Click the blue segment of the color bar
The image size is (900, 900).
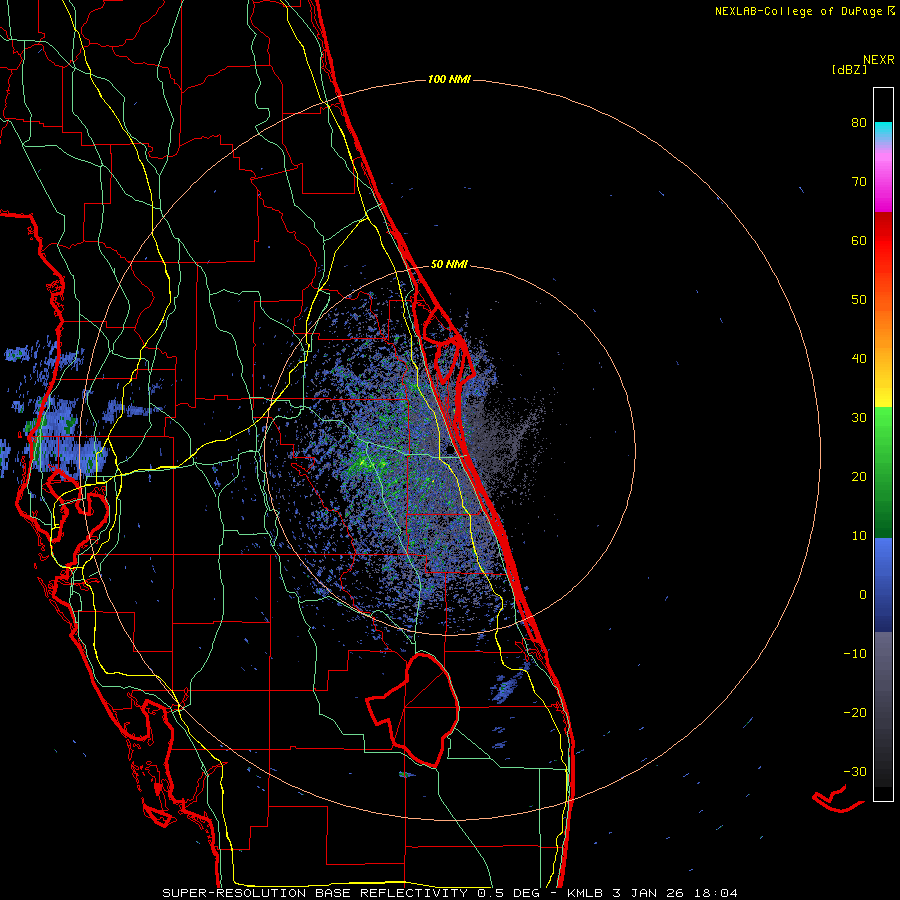click(x=883, y=584)
